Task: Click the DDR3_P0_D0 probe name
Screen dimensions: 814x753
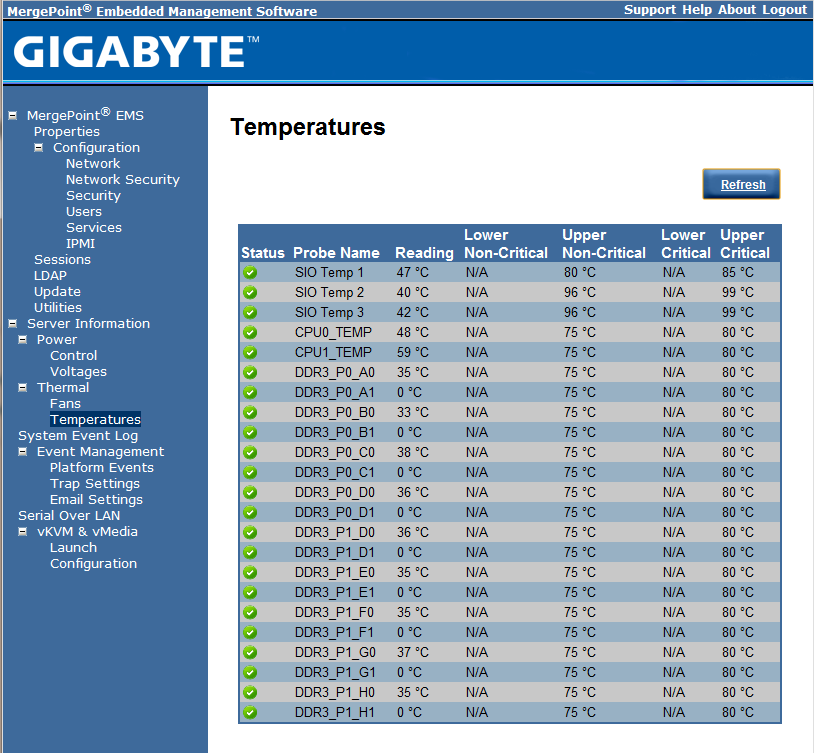Action: point(335,492)
